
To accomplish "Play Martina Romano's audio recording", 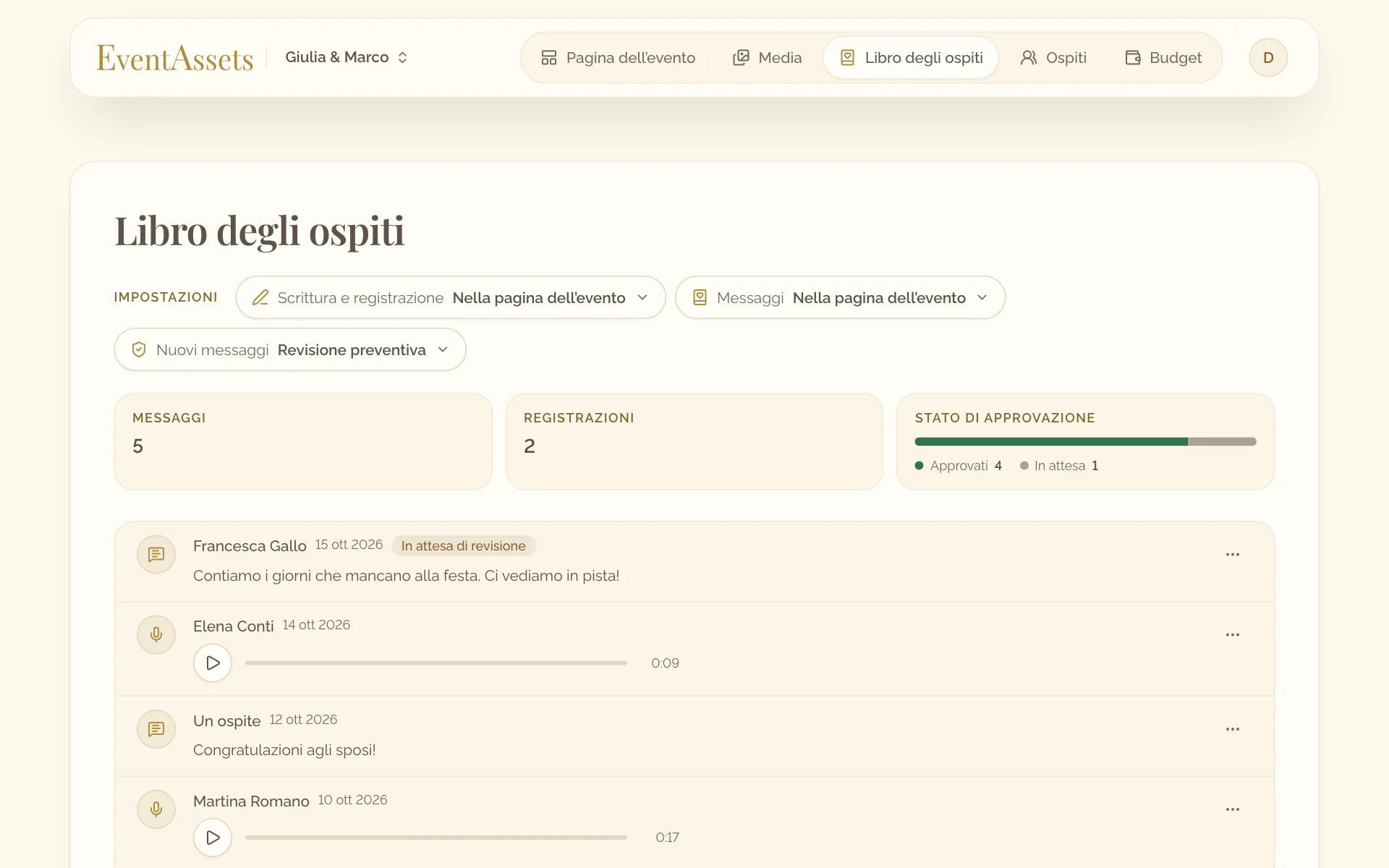I will click(213, 838).
